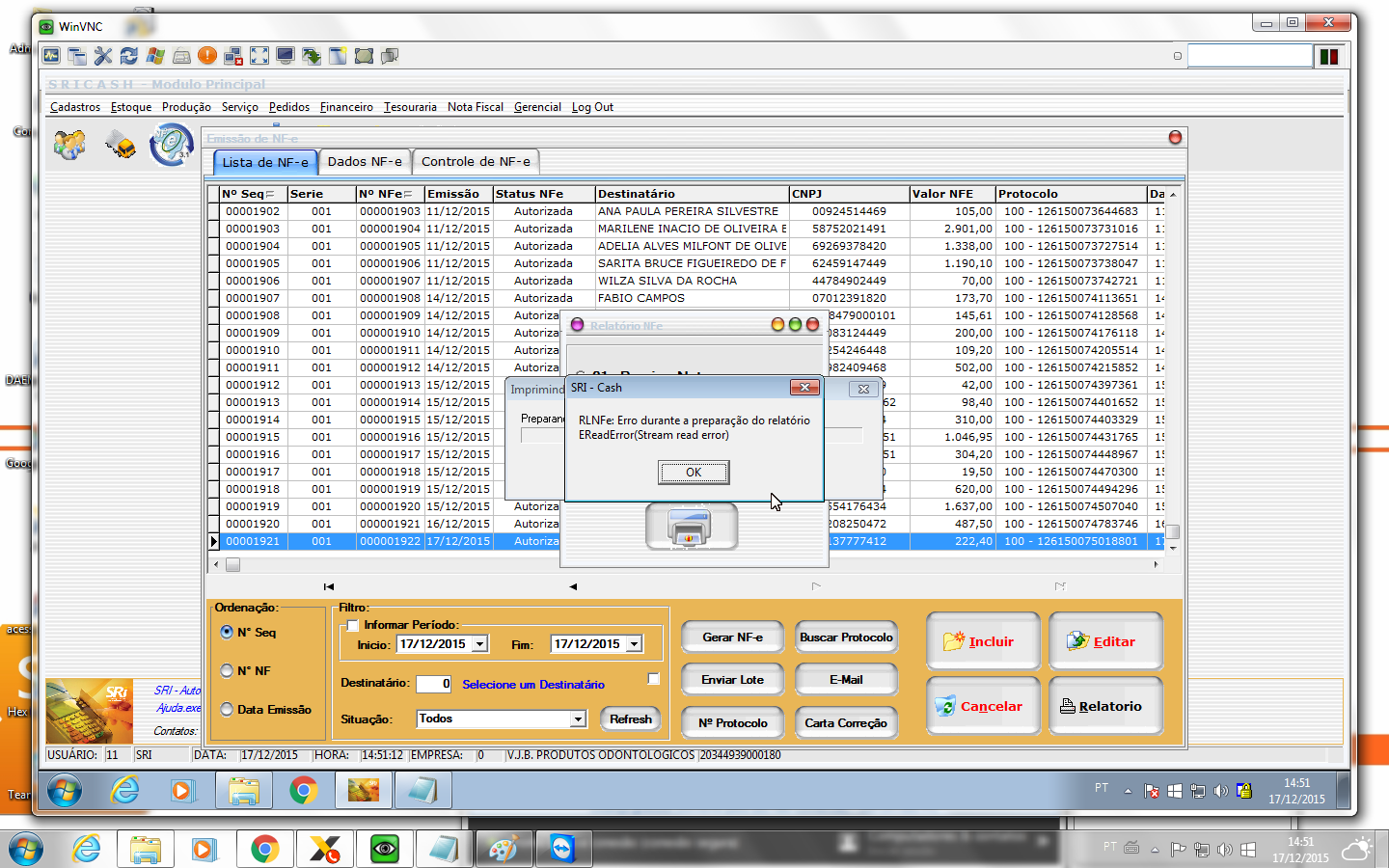
Task: Show hidden icons in local system tray
Action: click(x=1155, y=850)
